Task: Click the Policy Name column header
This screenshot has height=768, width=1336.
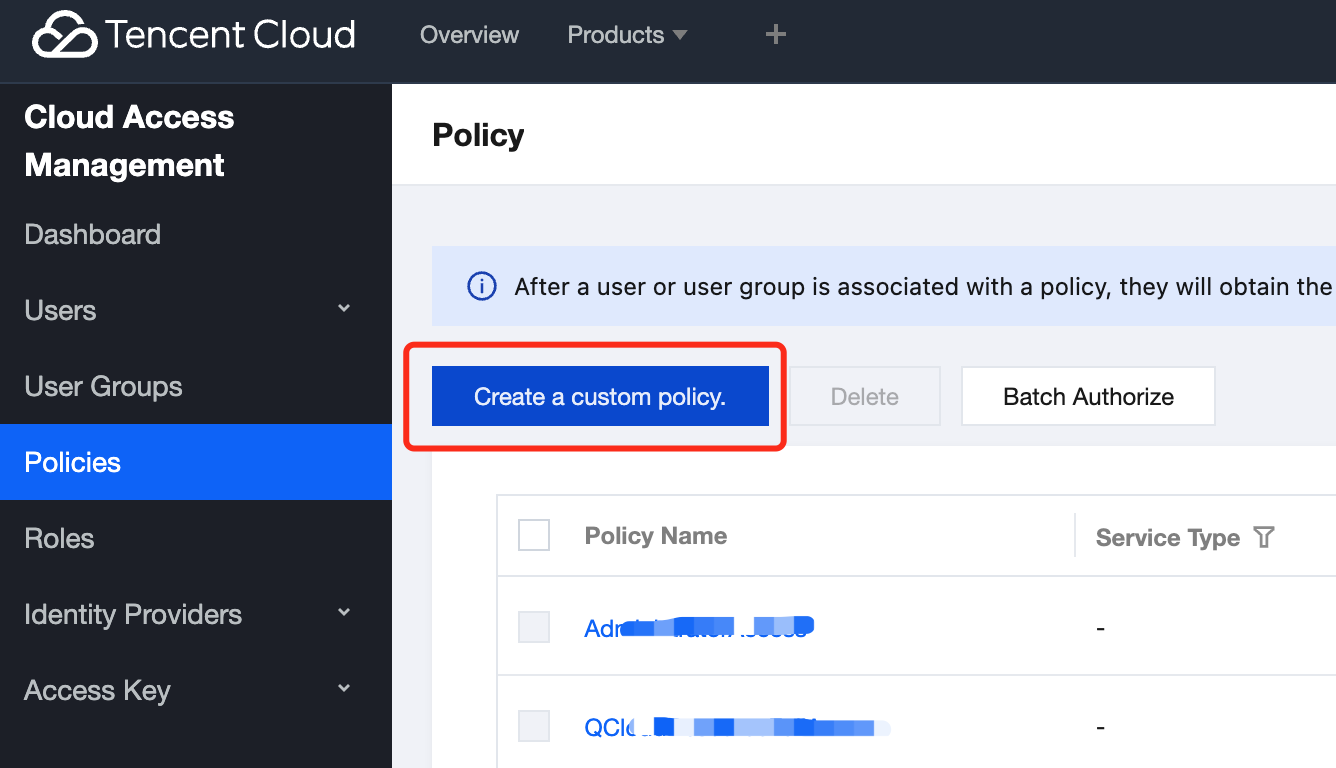Action: (x=656, y=536)
